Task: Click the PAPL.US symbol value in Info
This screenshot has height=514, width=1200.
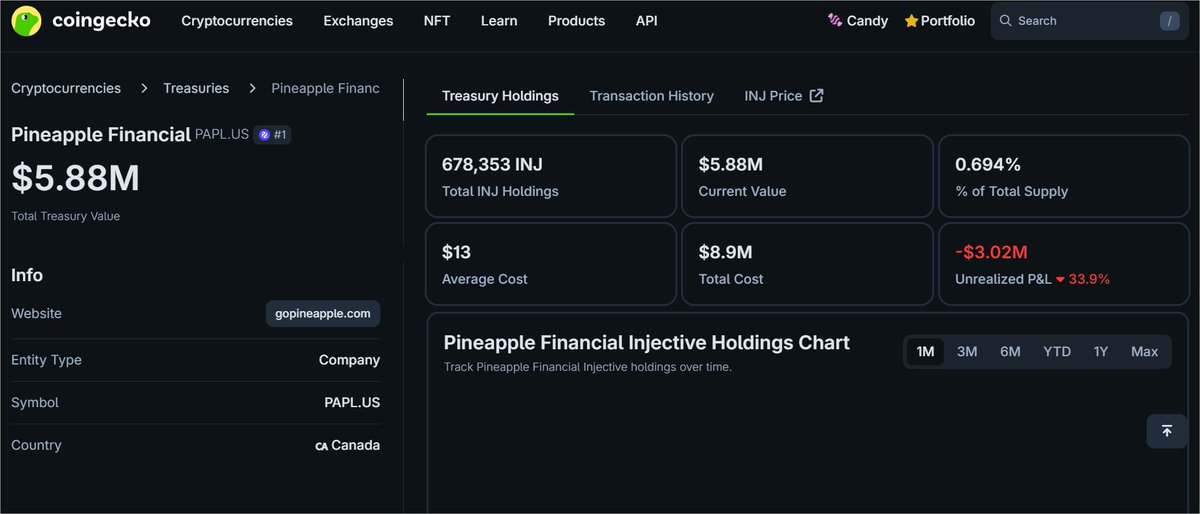Action: click(x=352, y=403)
